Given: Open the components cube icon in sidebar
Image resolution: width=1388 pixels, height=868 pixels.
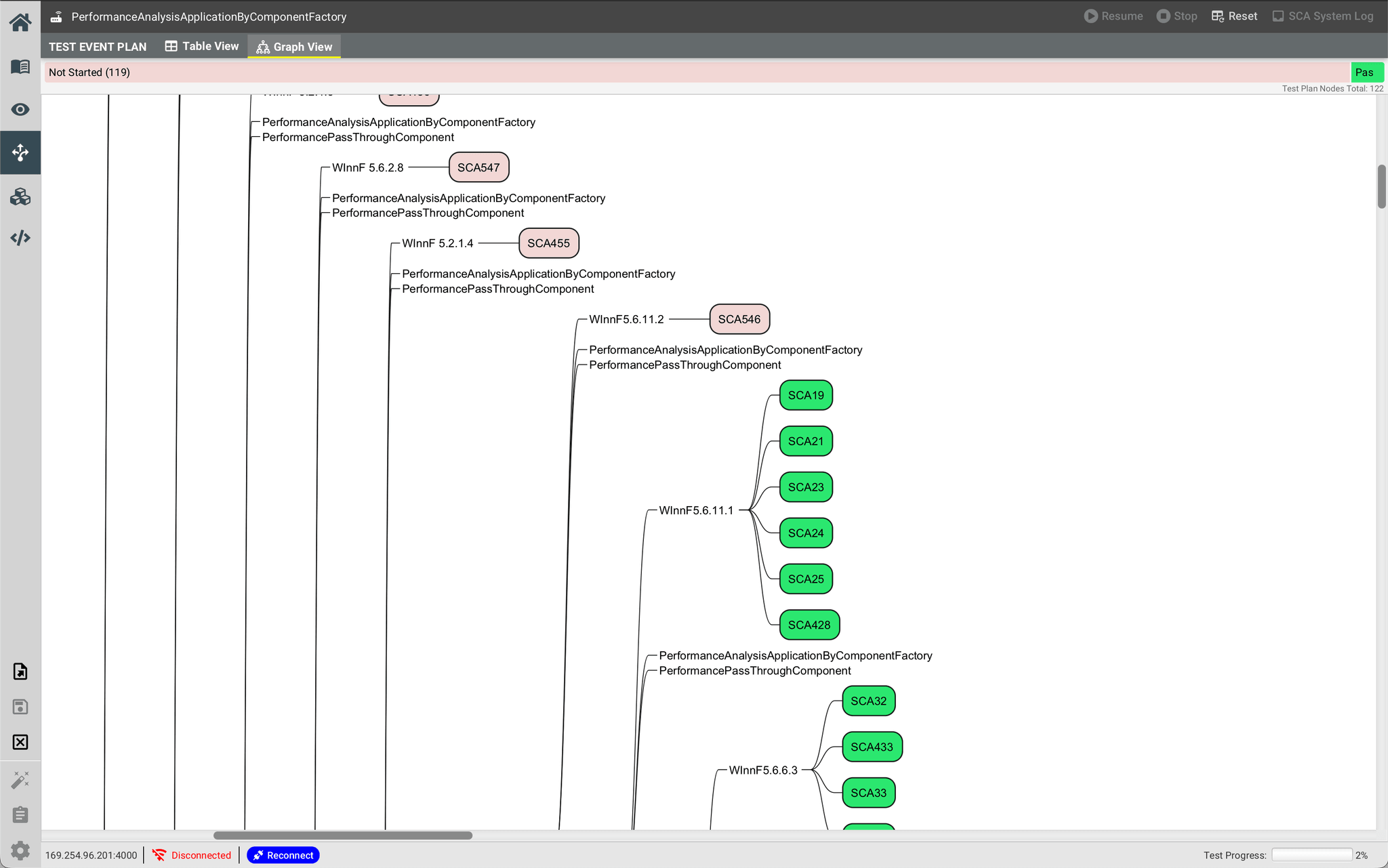Looking at the screenshot, I should (x=20, y=197).
